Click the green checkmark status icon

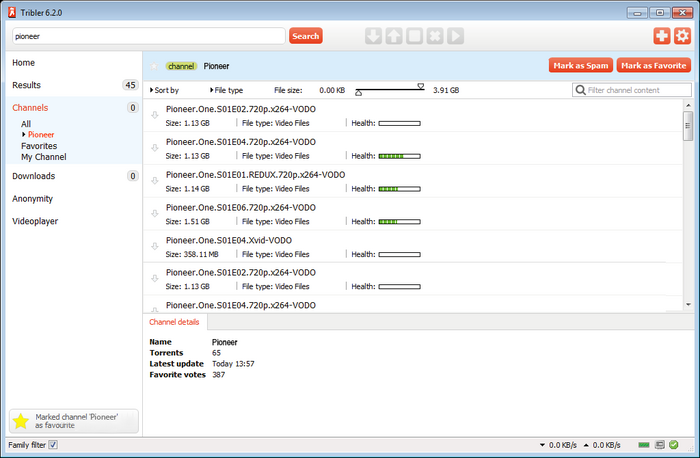(674, 445)
